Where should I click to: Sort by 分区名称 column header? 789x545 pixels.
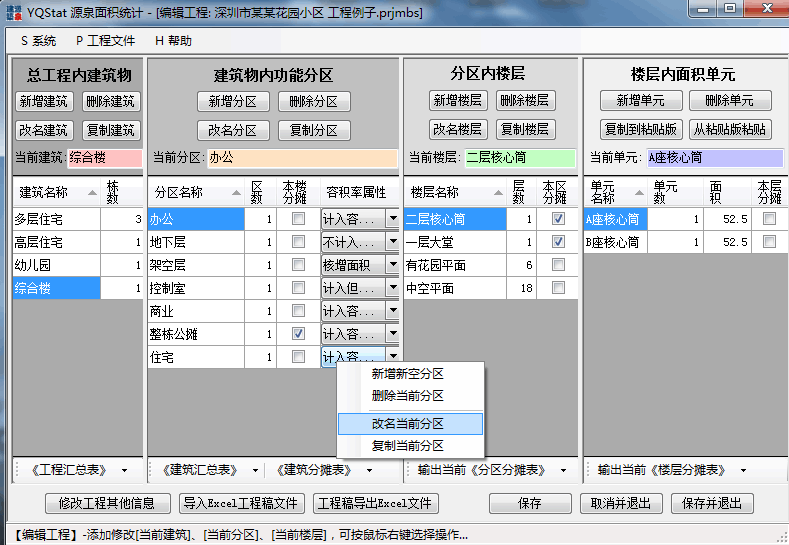196,192
